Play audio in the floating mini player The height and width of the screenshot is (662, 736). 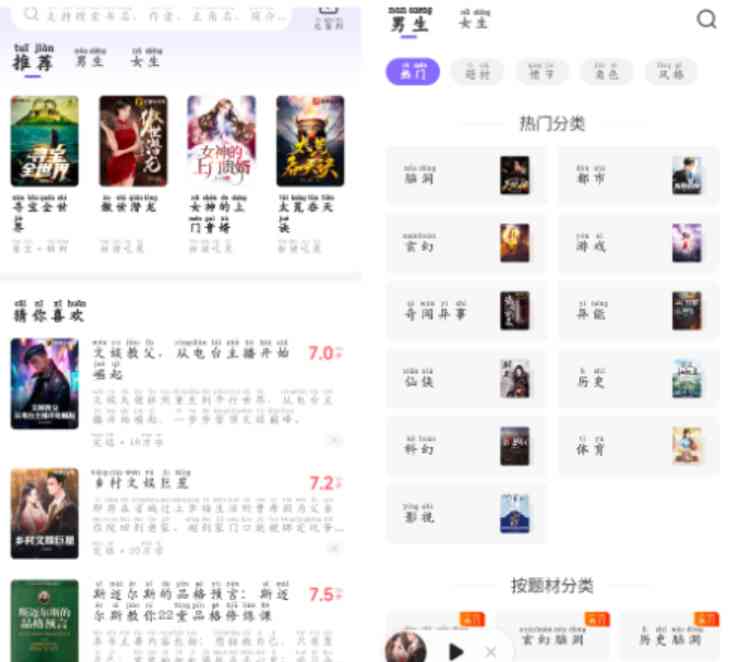[x=455, y=651]
